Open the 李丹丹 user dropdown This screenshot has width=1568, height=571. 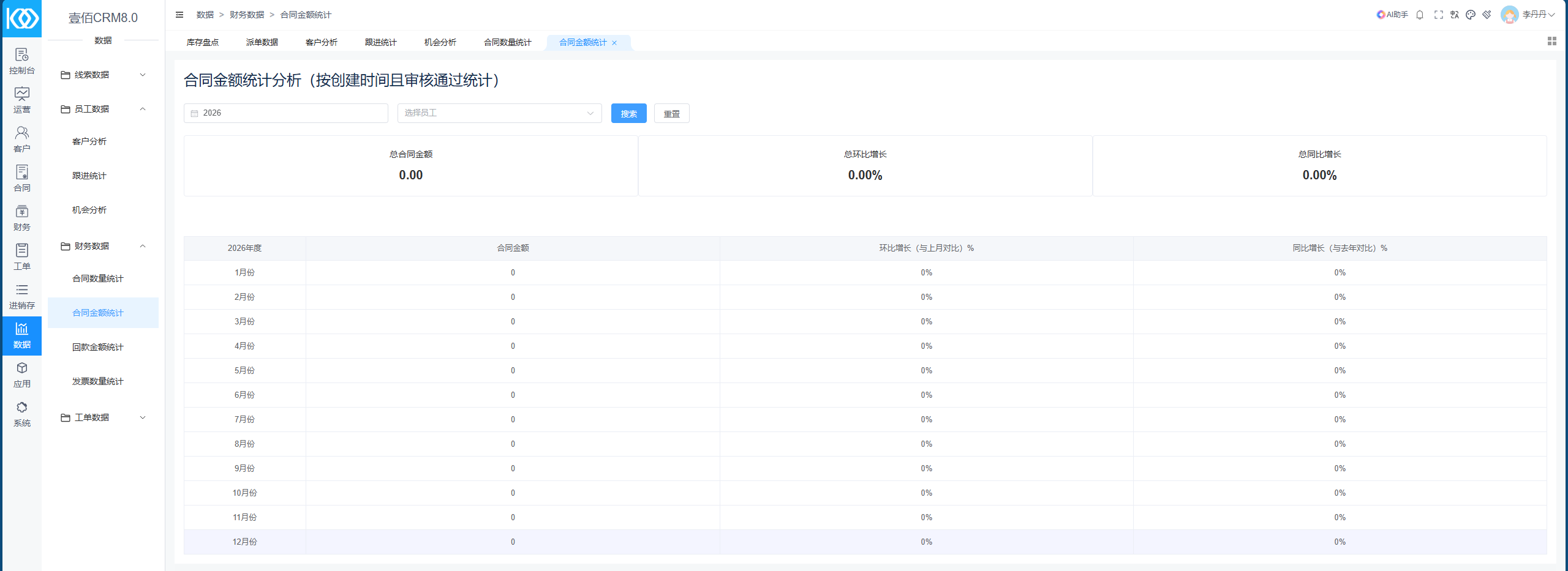1539,15
